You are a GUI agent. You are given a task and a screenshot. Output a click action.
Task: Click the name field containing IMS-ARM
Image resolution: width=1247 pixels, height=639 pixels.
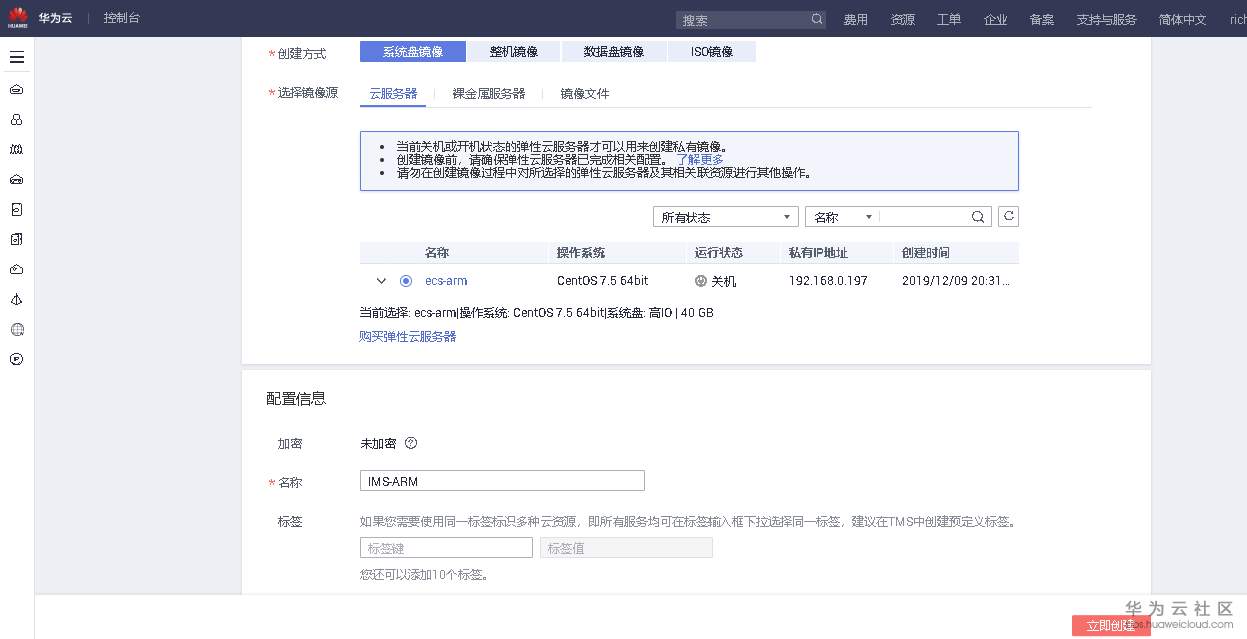click(x=501, y=480)
